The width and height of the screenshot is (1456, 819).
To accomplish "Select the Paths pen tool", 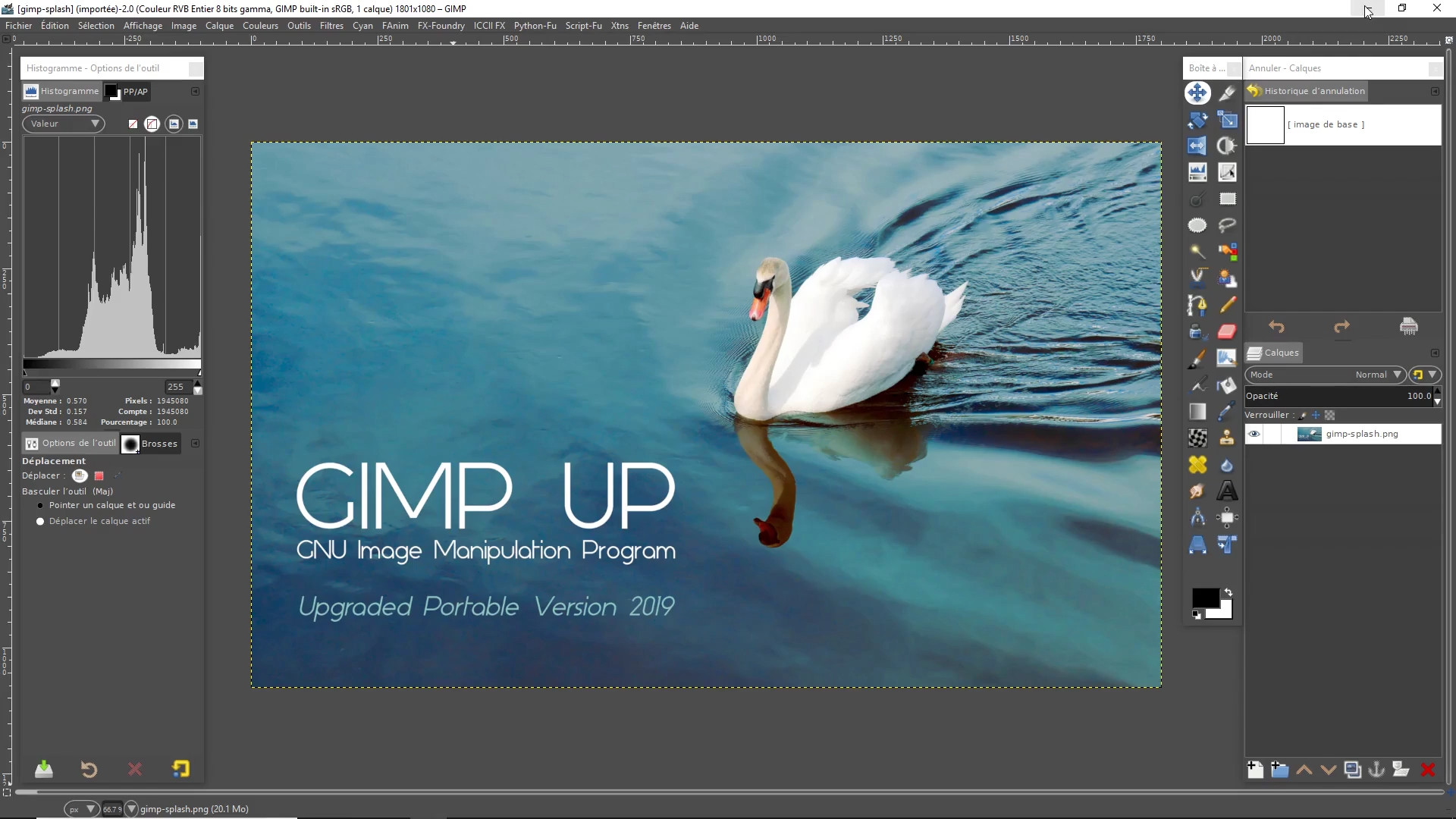I will tap(1197, 305).
